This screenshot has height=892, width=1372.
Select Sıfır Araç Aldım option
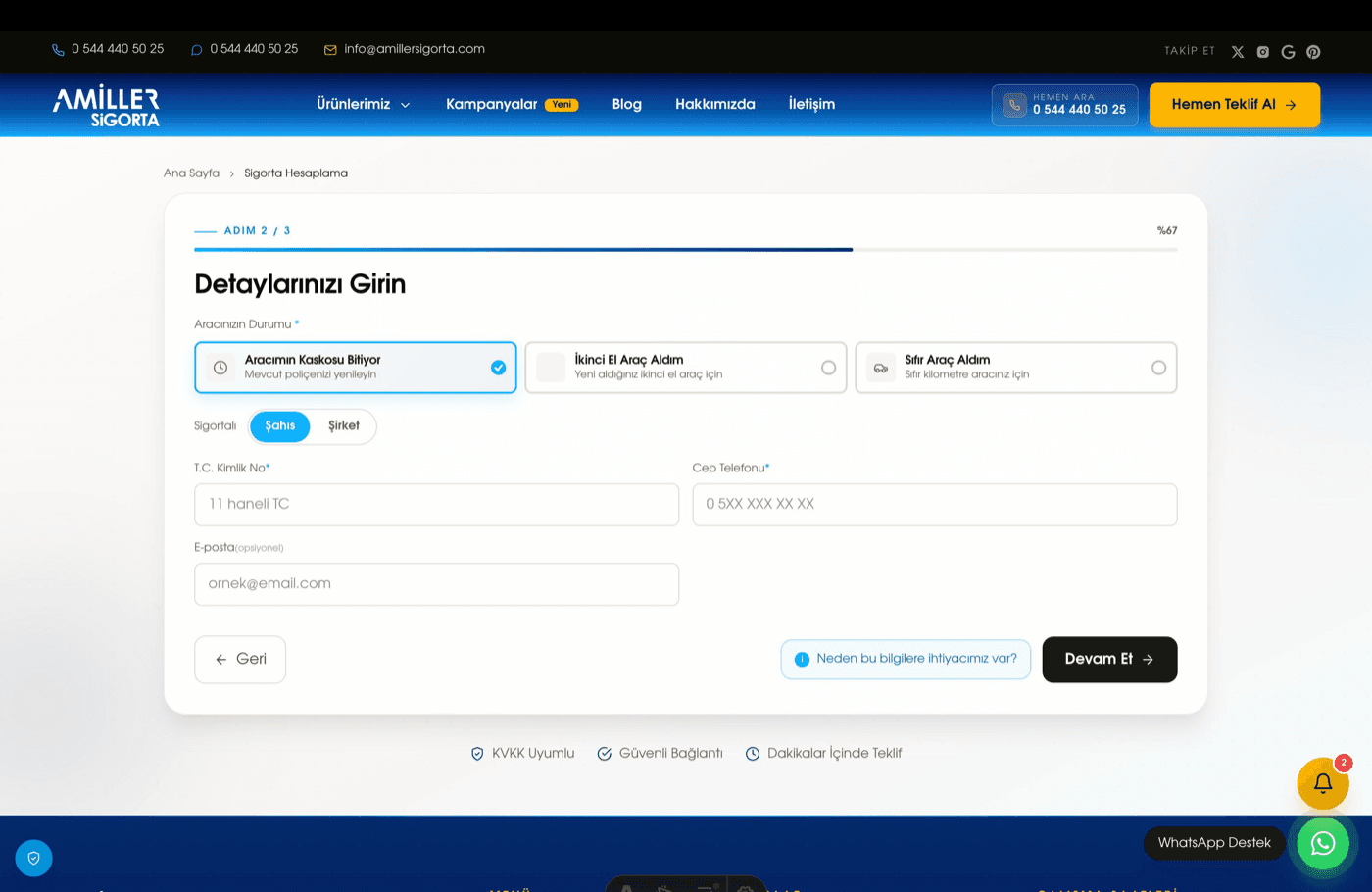point(1016,368)
